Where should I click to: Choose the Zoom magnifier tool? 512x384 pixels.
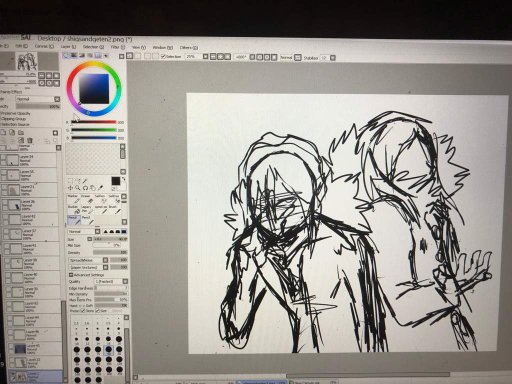(x=78, y=188)
